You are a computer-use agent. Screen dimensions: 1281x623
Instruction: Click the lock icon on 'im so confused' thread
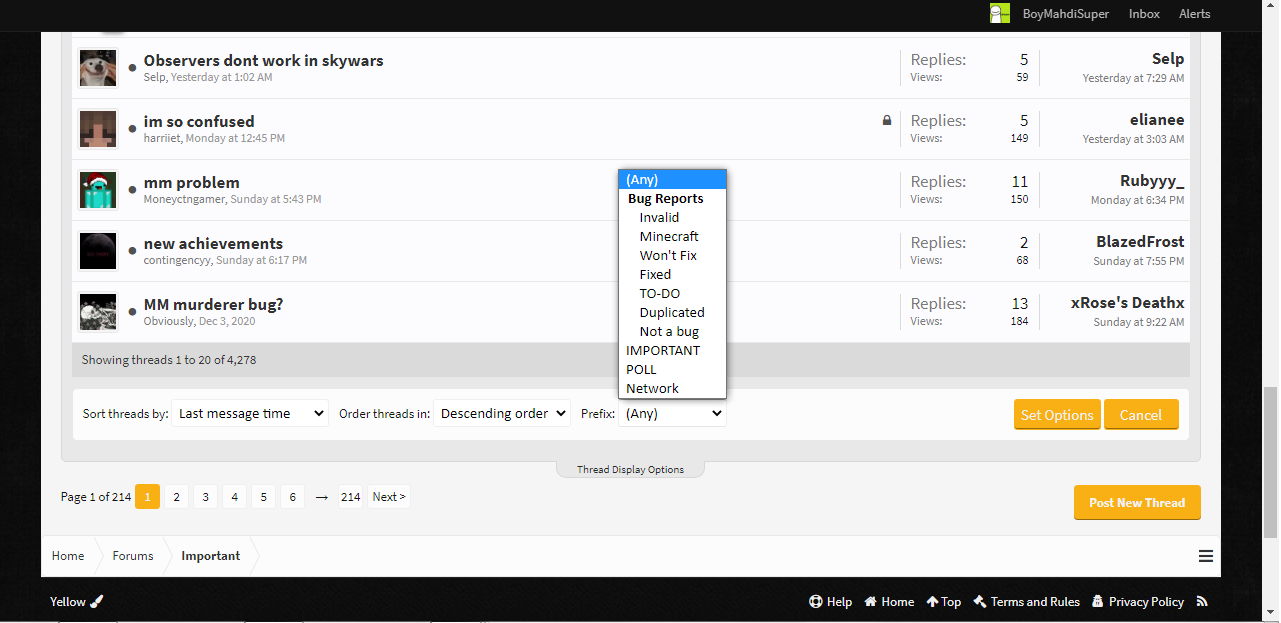pyautogui.click(x=886, y=121)
